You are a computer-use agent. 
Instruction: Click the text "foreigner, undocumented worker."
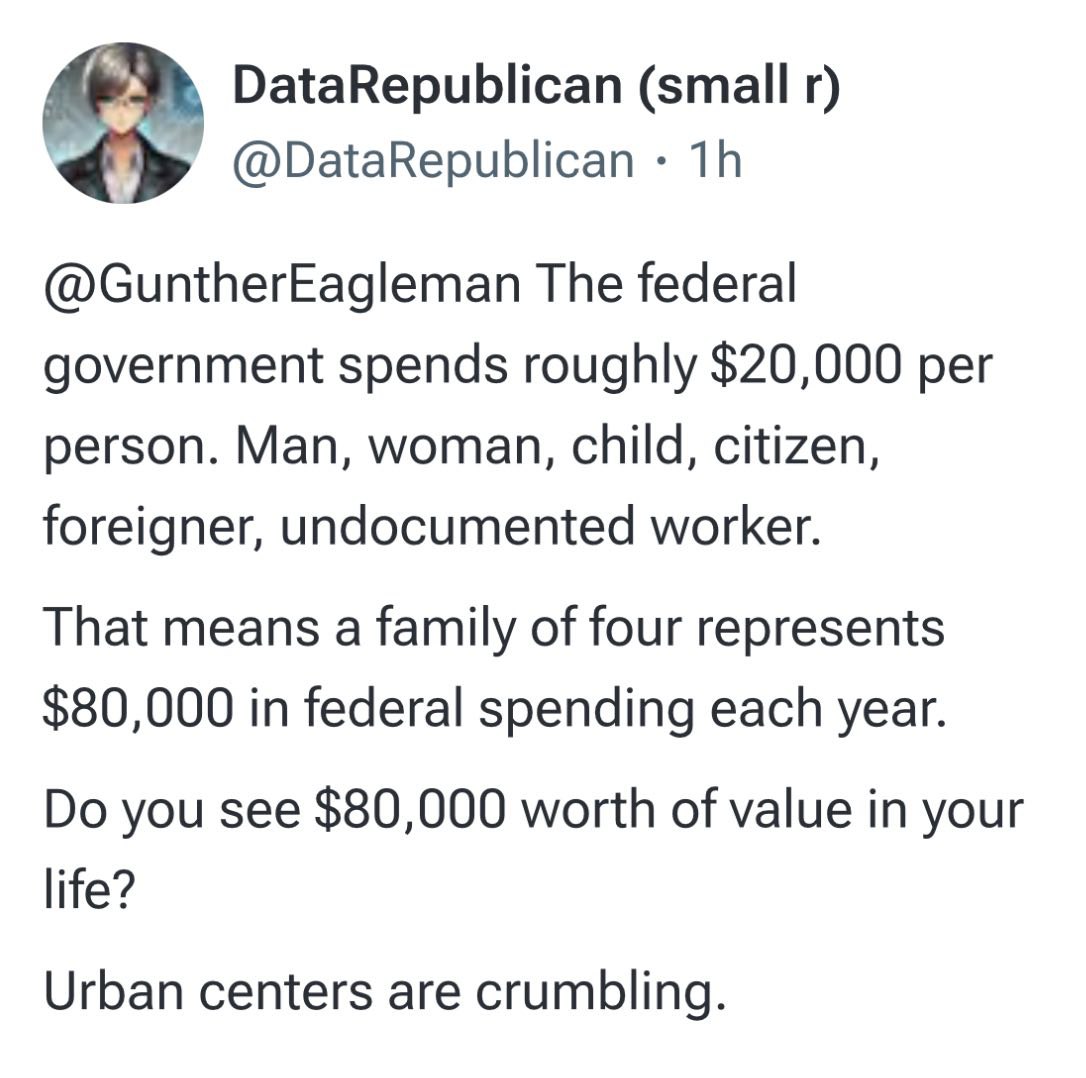coord(432,525)
